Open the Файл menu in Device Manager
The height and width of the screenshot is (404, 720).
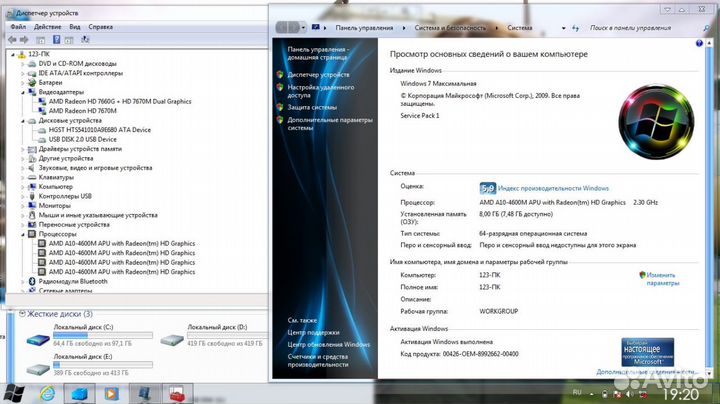(x=18, y=27)
